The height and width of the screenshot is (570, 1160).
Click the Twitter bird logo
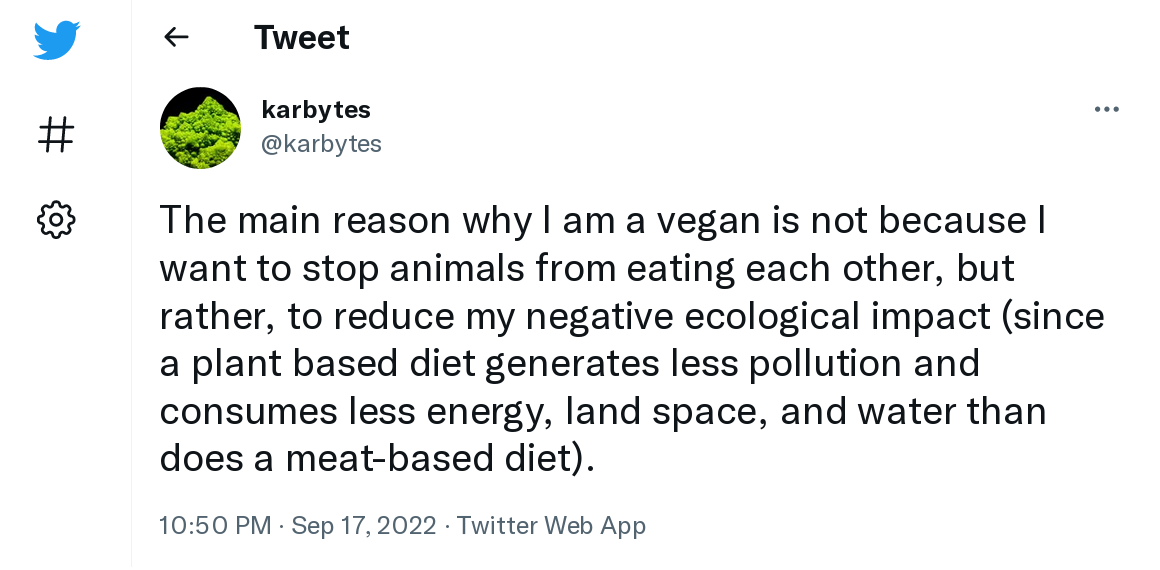pyautogui.click(x=56, y=39)
